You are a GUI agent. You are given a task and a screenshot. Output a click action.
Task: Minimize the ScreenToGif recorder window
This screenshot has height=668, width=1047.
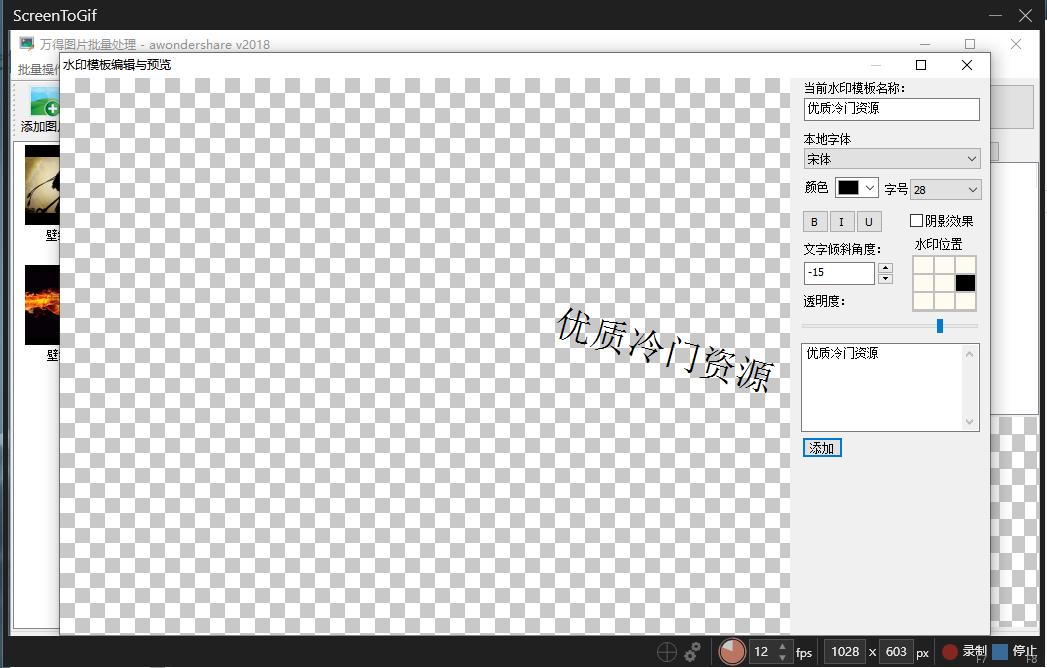[995, 15]
